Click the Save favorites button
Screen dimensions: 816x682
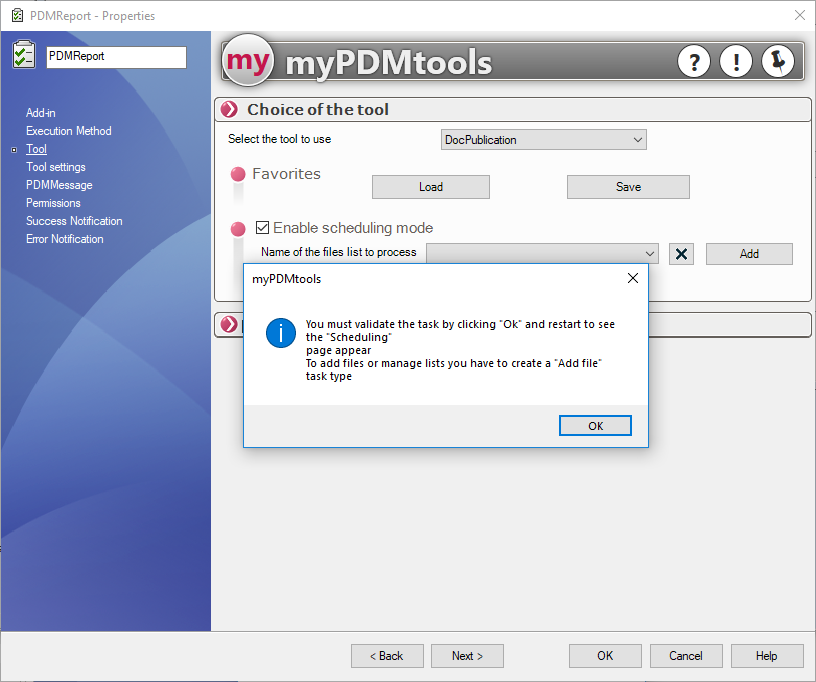(x=628, y=187)
